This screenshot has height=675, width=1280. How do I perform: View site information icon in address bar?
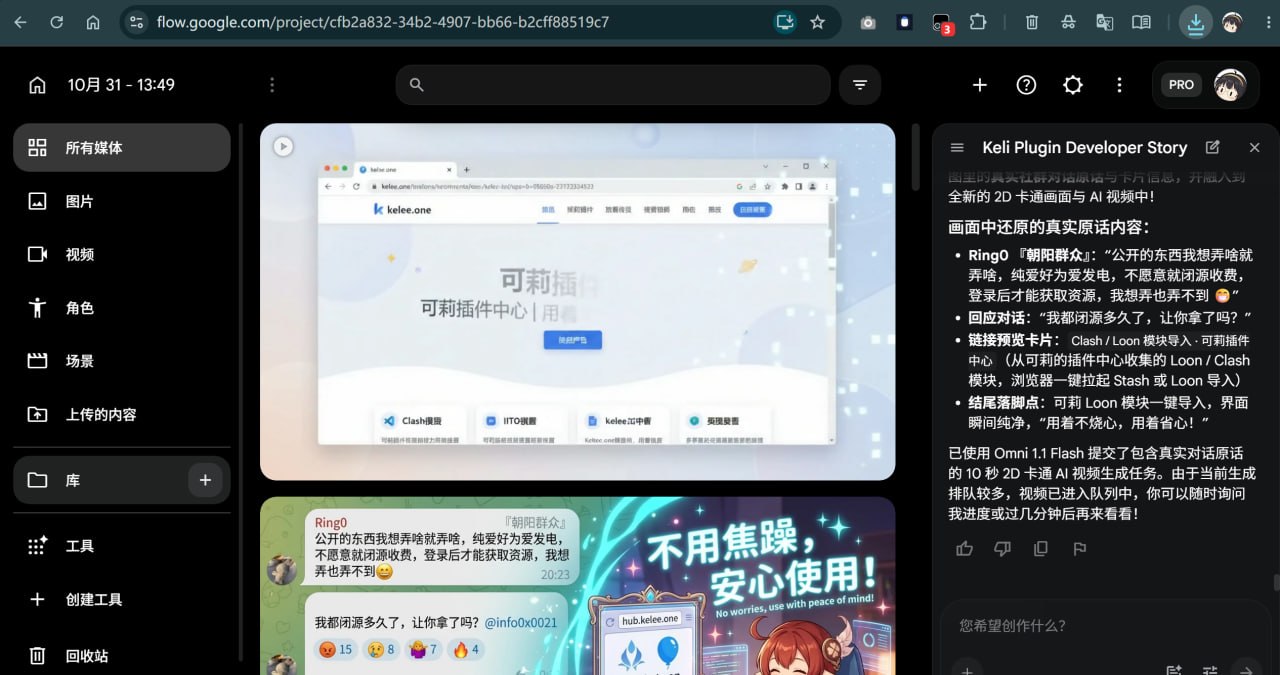(x=137, y=22)
